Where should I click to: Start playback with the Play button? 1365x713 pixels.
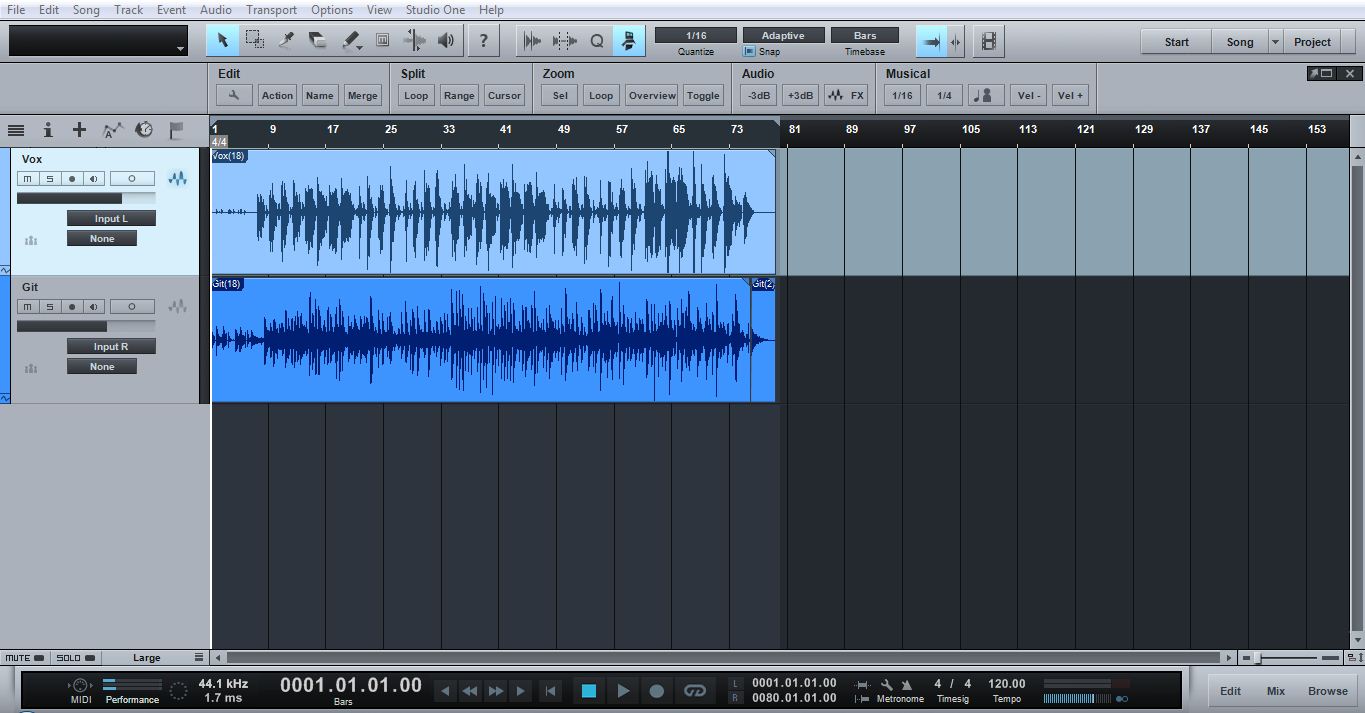[622, 690]
